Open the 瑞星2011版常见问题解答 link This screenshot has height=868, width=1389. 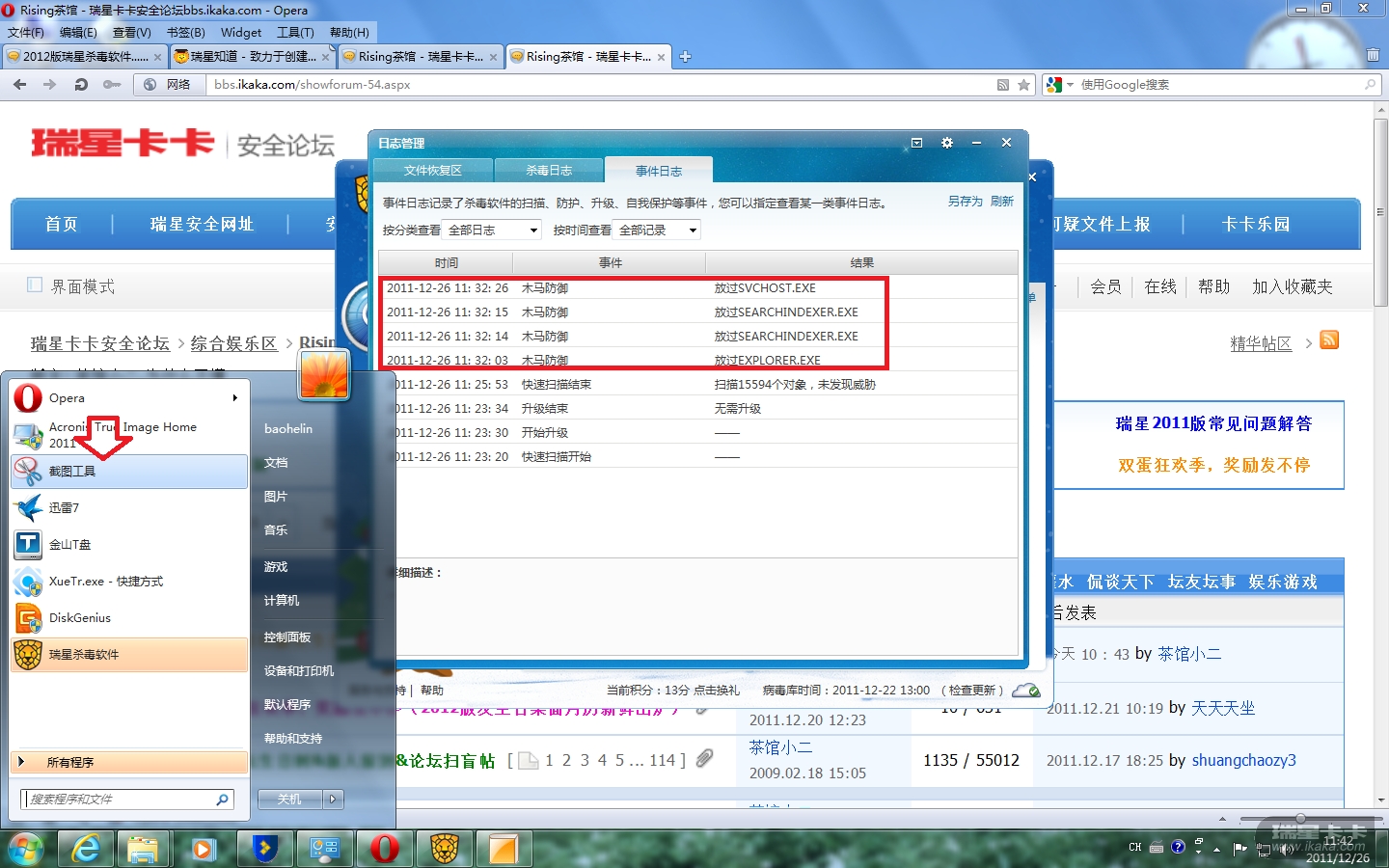coord(1213,423)
